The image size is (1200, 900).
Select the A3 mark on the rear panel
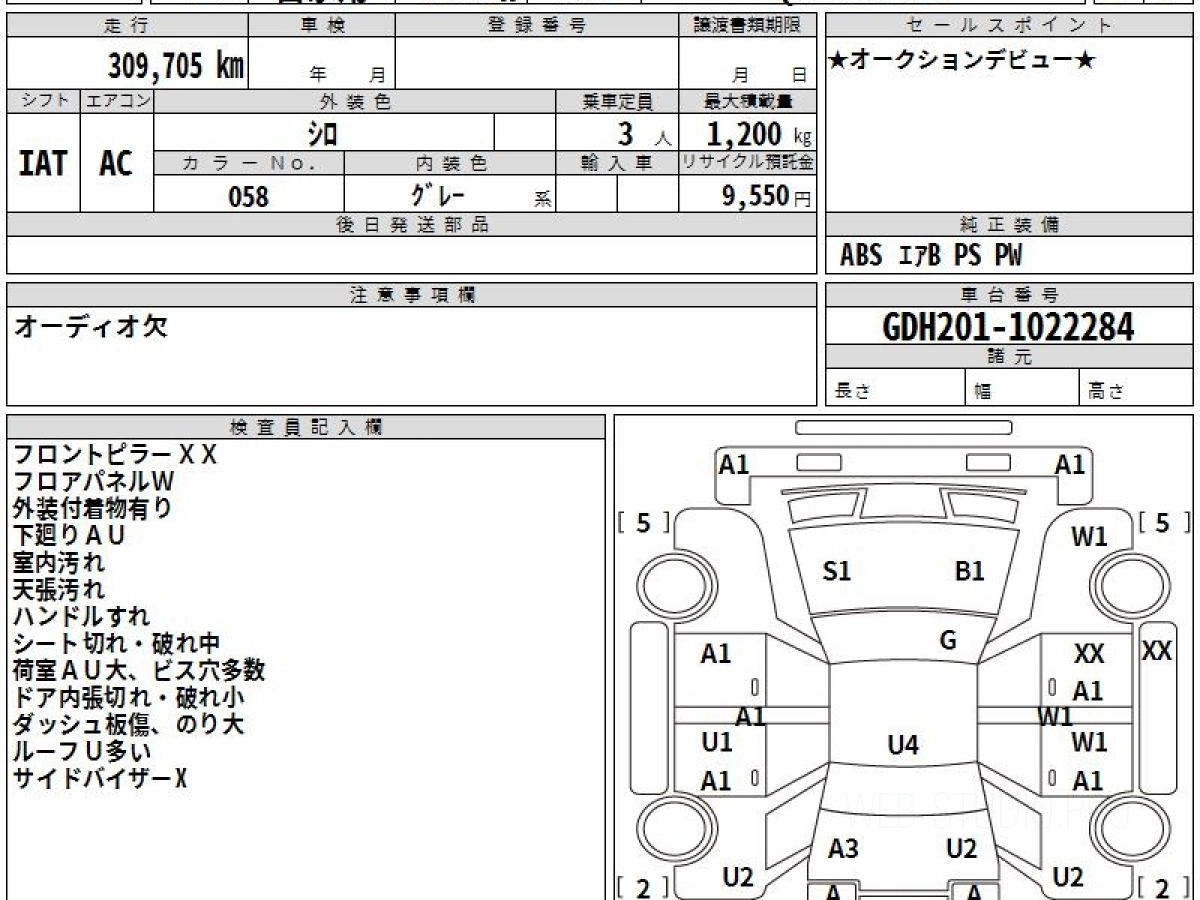(843, 849)
